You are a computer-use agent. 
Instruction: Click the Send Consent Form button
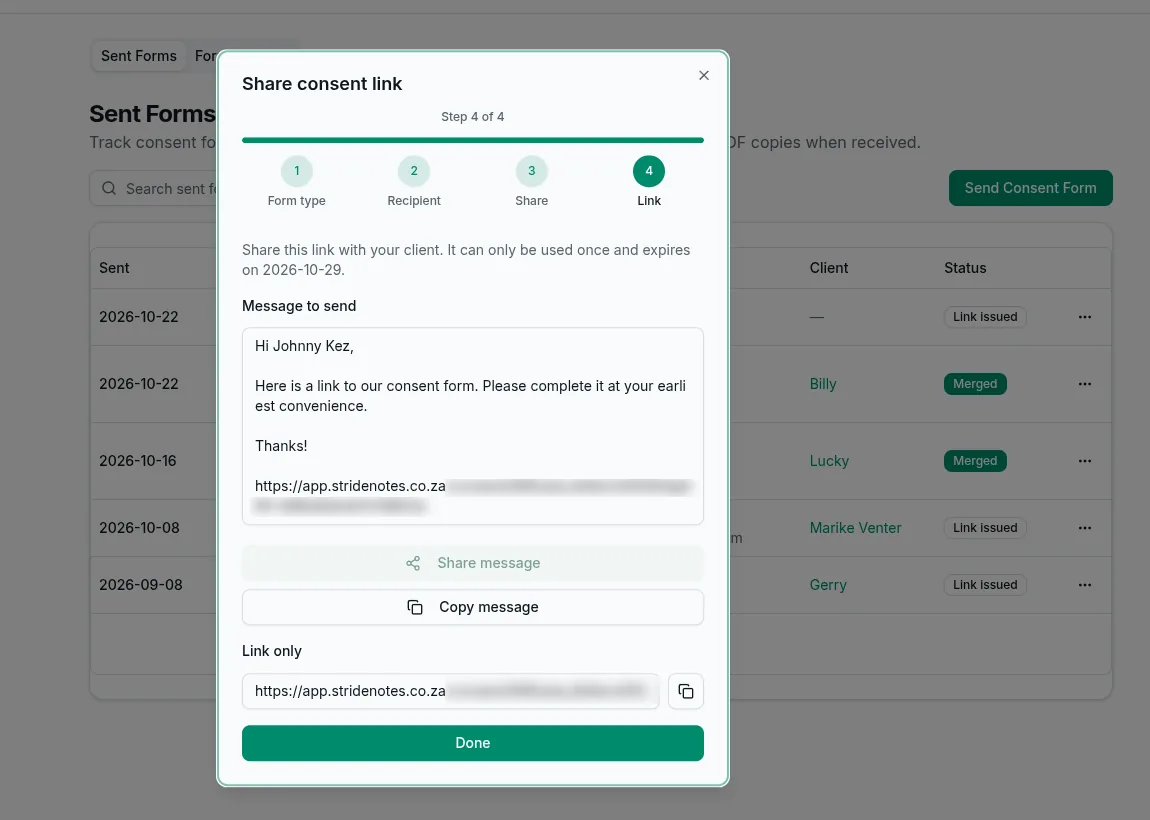[x=1030, y=188]
